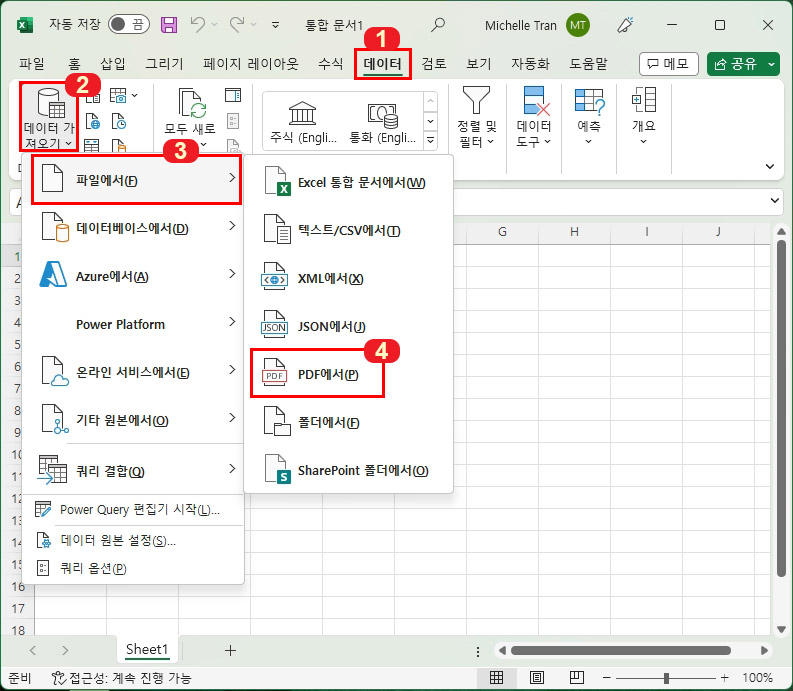Select the Sheet1 worksheet tab

147,650
